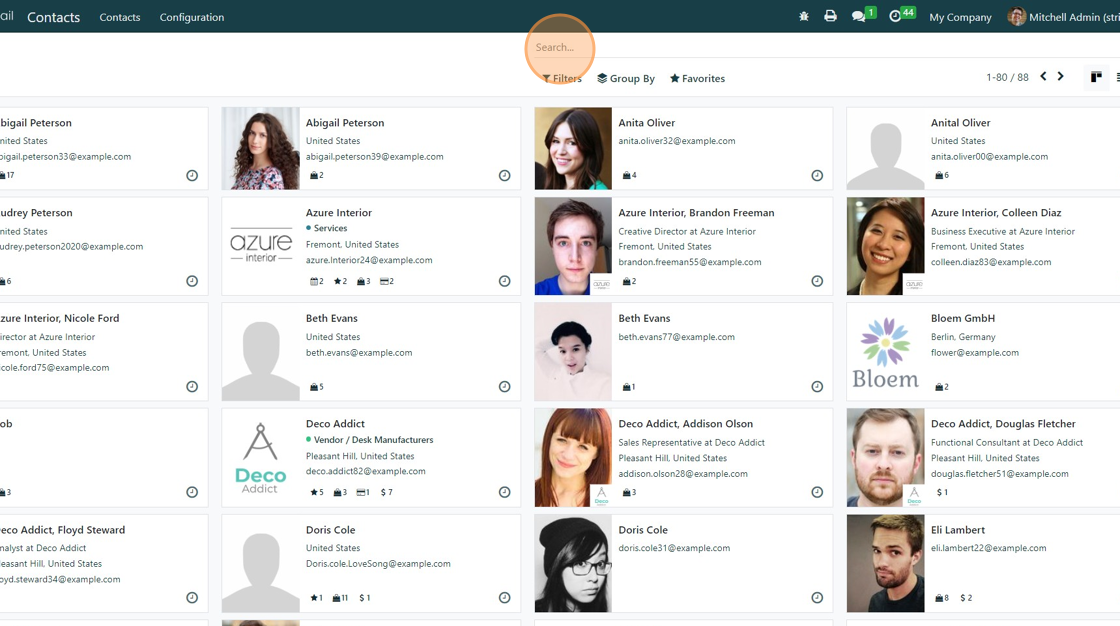This screenshot has height=626, width=1120.
Task: Click the meetings calendar icon on Azure Interior
Action: [316, 282]
